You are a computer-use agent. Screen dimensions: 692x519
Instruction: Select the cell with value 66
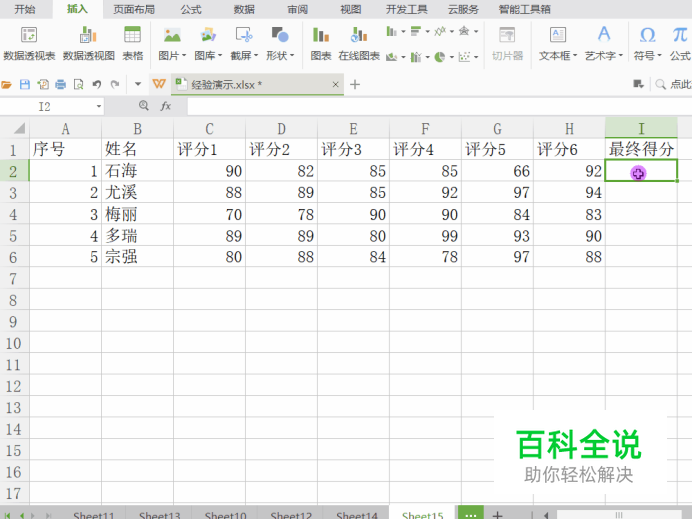pos(497,171)
